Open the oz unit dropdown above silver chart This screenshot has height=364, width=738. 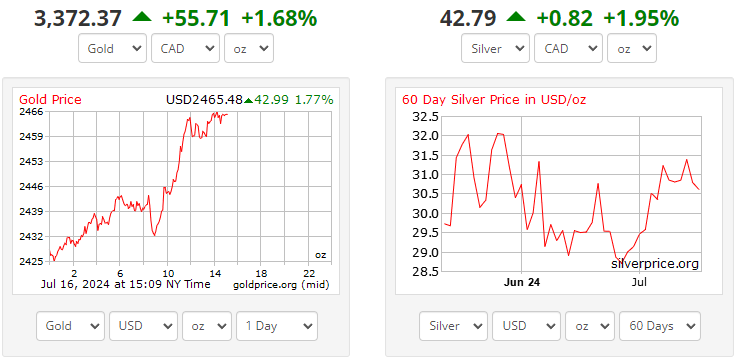tap(632, 48)
